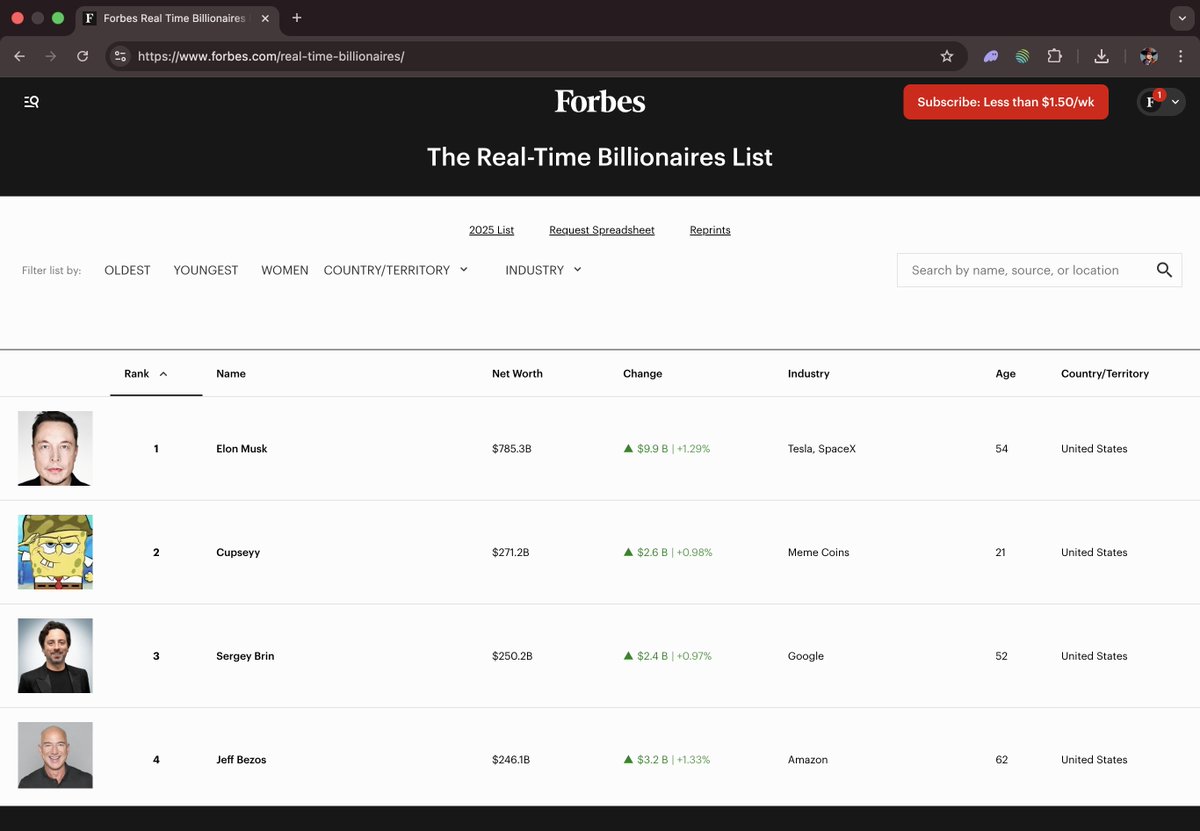Open the Jeff Bezos name entry
The image size is (1200, 831).
click(241, 760)
